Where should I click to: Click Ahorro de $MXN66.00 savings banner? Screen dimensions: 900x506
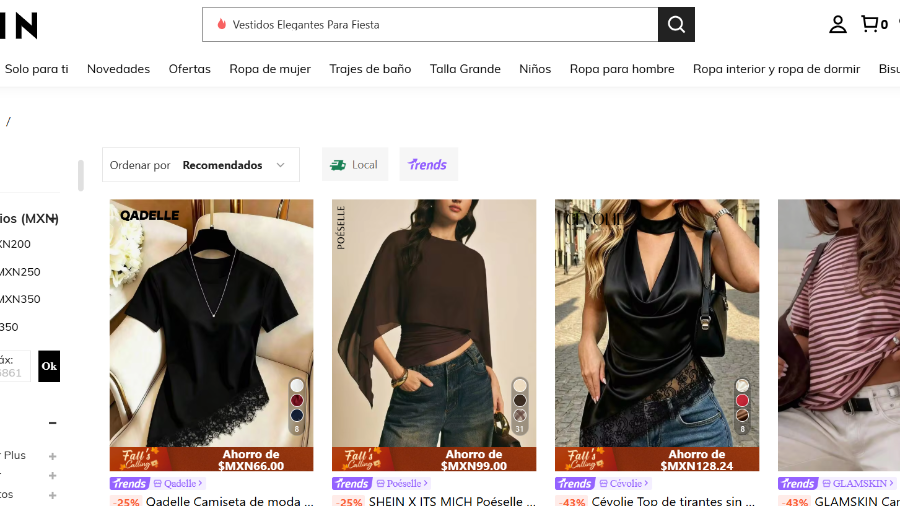tap(211, 460)
